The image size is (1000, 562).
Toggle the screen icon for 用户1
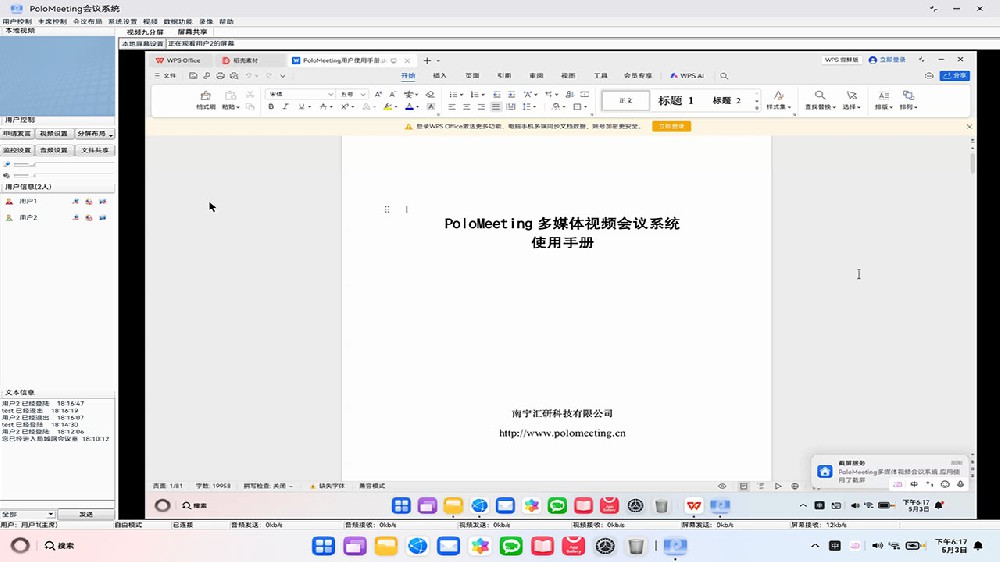pyautogui.click(x=102, y=201)
